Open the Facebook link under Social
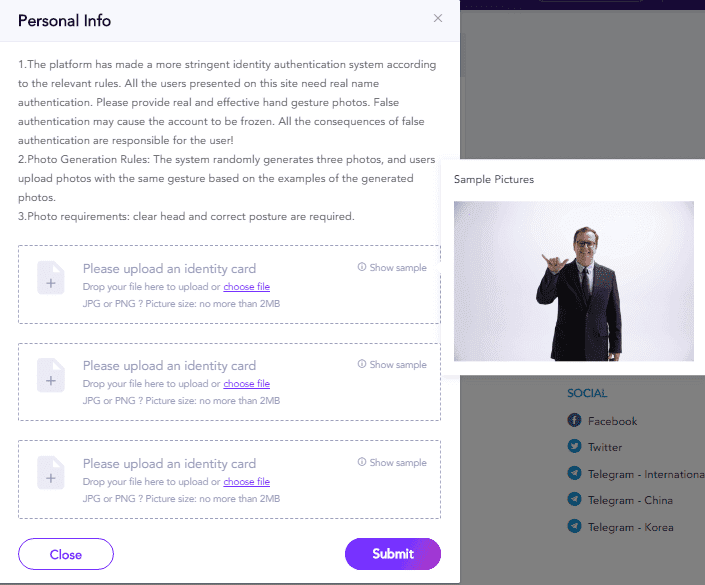The image size is (705, 585). tap(612, 421)
